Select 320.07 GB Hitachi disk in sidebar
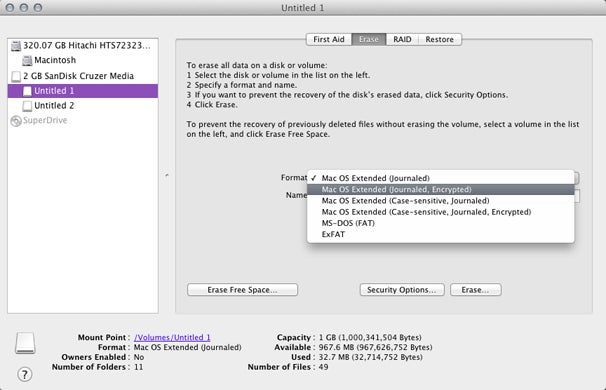Image resolution: width=606 pixels, height=390 pixels. pos(83,46)
